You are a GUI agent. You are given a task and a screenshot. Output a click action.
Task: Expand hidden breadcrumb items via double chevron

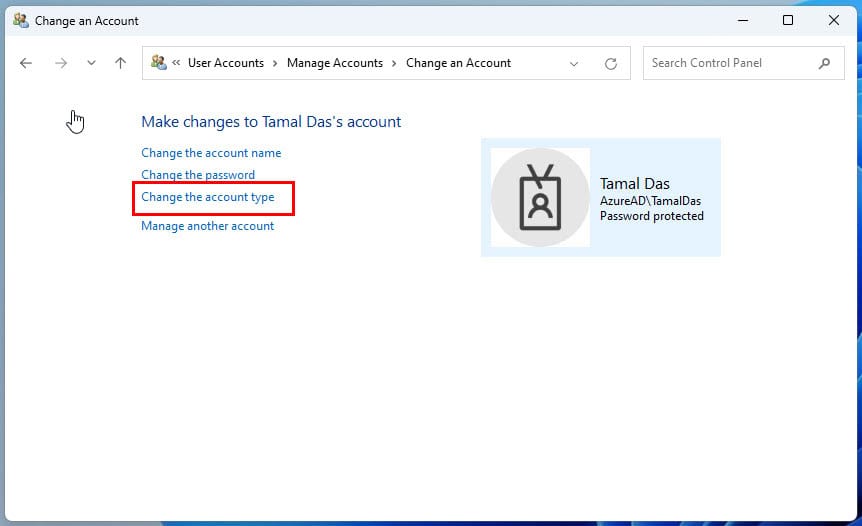pos(176,63)
